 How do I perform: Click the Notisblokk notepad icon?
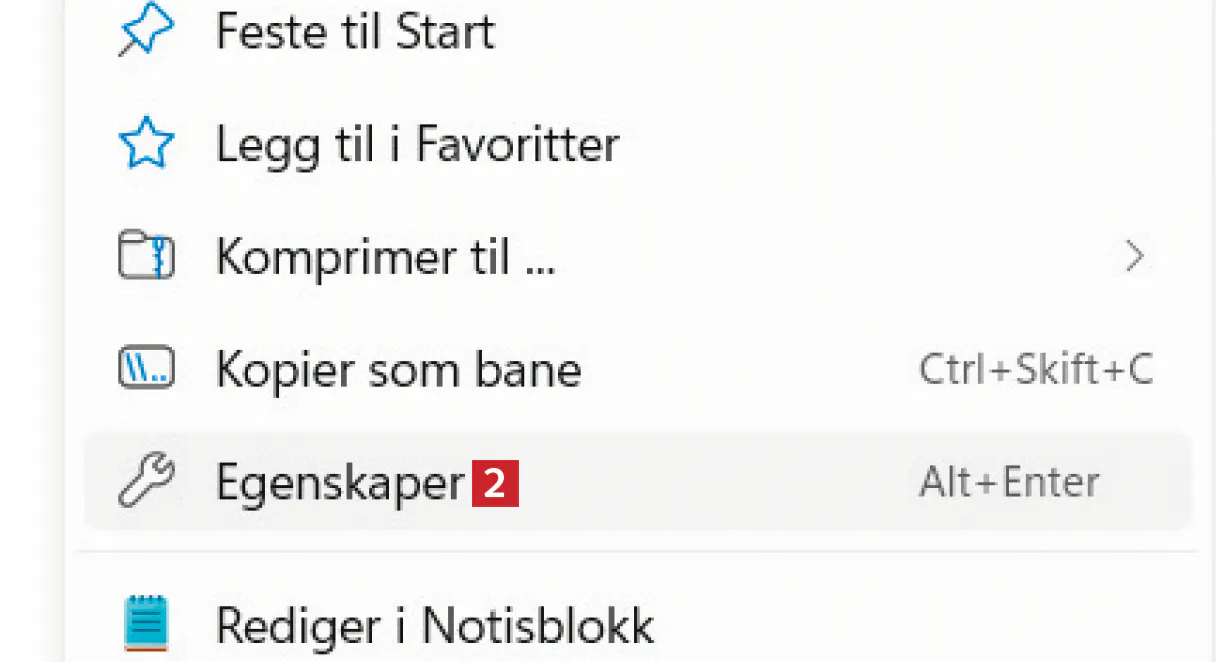pos(146,623)
